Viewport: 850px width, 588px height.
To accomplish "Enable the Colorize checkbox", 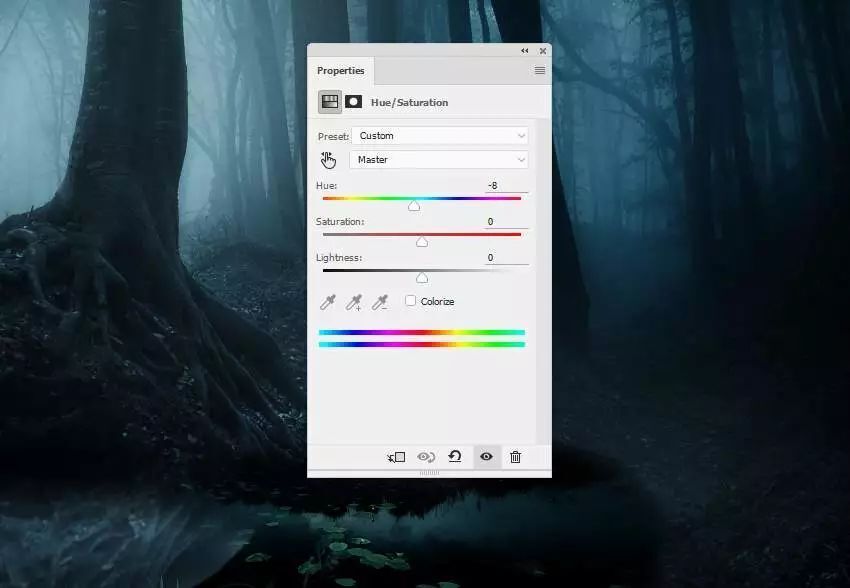I will pos(410,301).
